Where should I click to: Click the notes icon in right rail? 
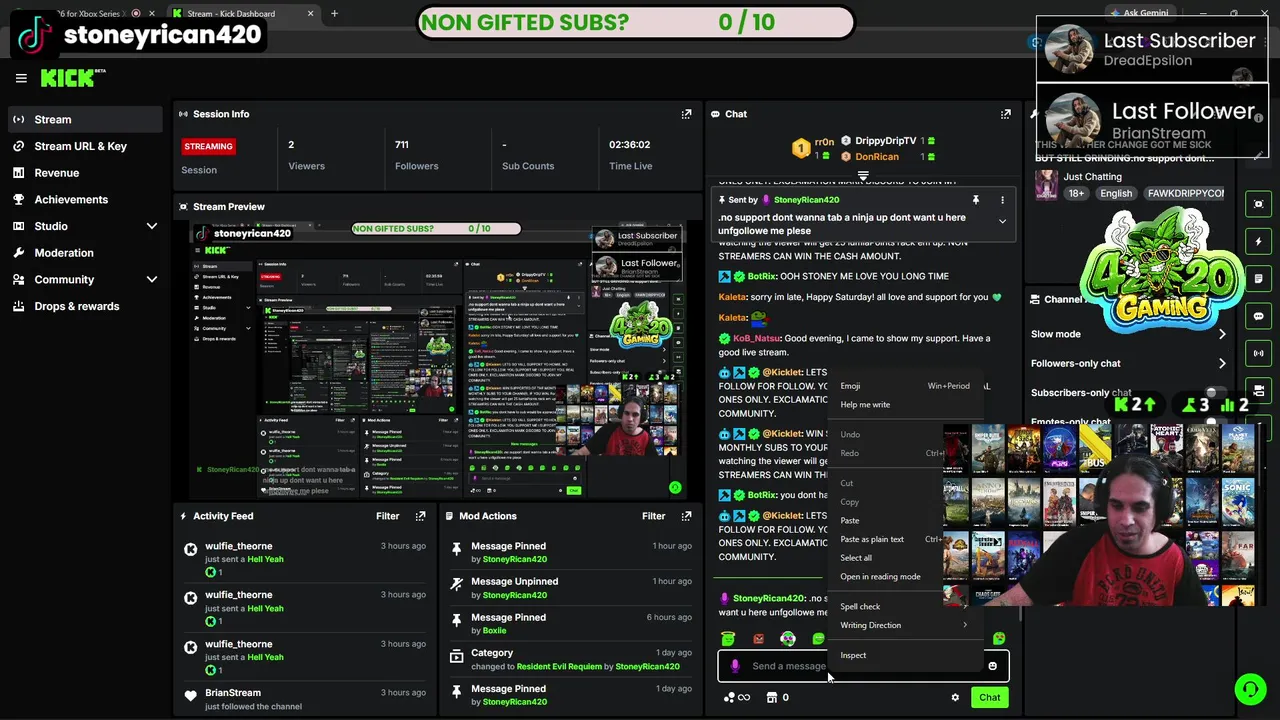tap(1259, 279)
